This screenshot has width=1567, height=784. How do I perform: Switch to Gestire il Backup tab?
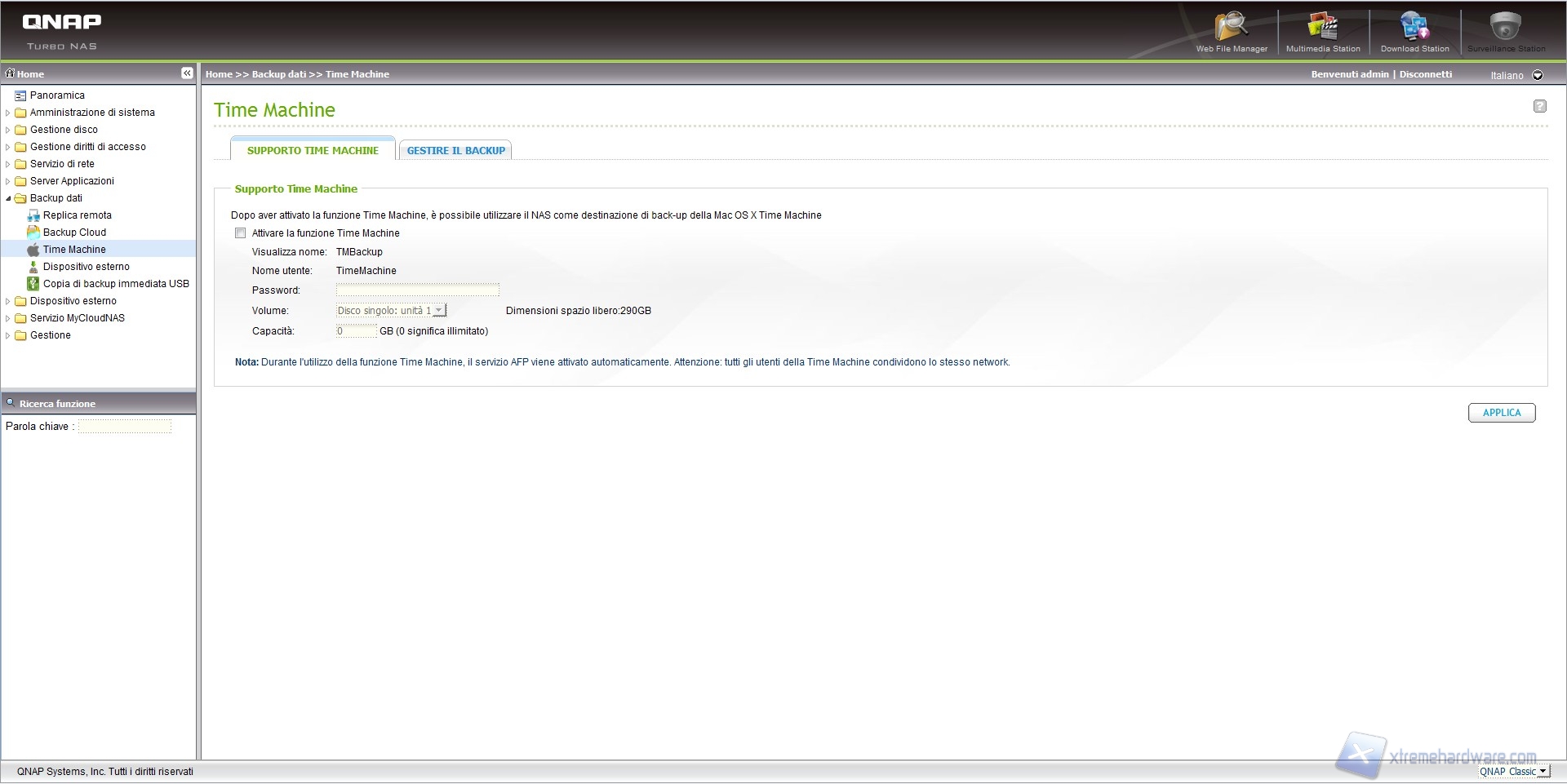455,151
